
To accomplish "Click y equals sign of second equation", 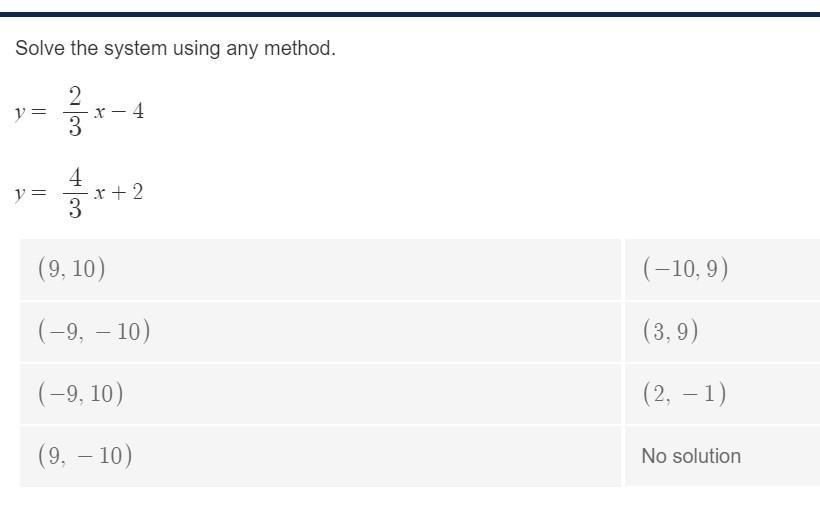I will [31, 193].
